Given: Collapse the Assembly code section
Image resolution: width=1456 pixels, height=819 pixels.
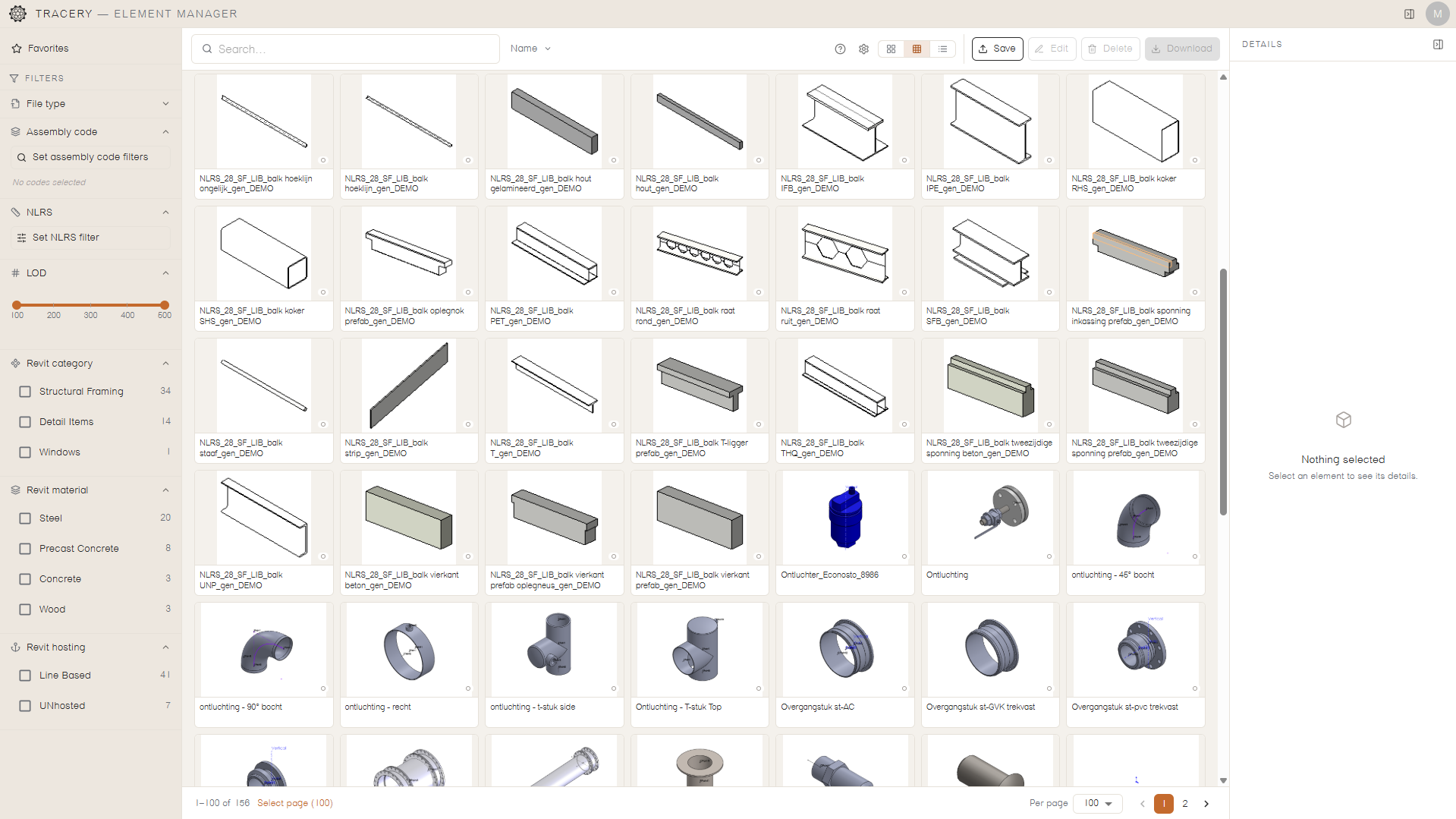Looking at the screenshot, I should point(165,132).
